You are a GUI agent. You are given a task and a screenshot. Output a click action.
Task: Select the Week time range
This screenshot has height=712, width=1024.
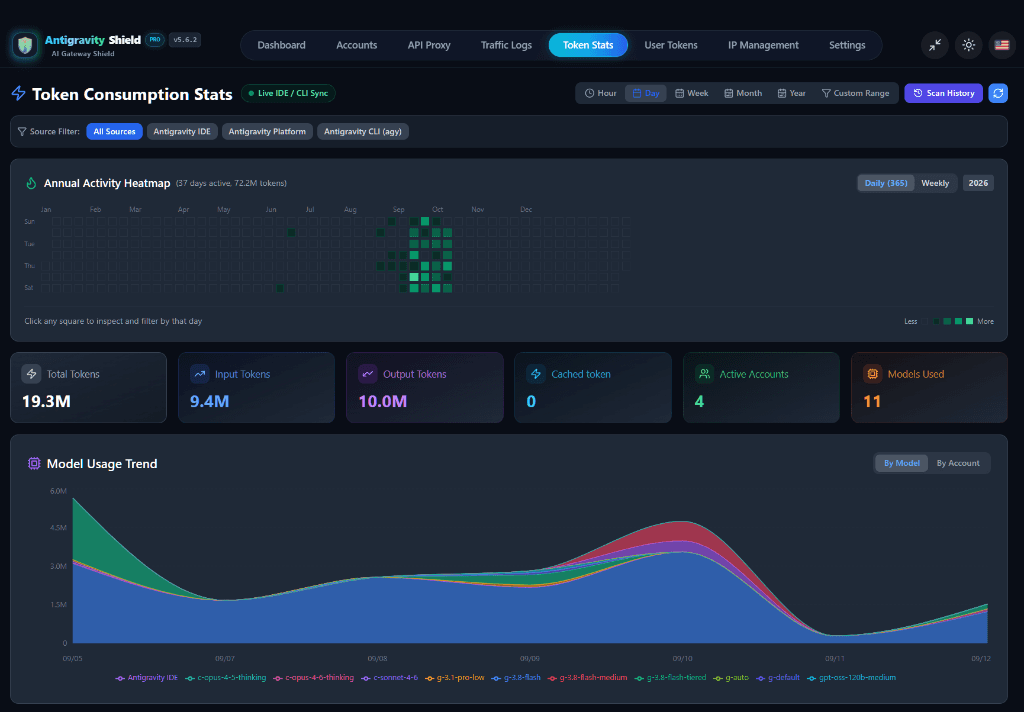click(691, 93)
